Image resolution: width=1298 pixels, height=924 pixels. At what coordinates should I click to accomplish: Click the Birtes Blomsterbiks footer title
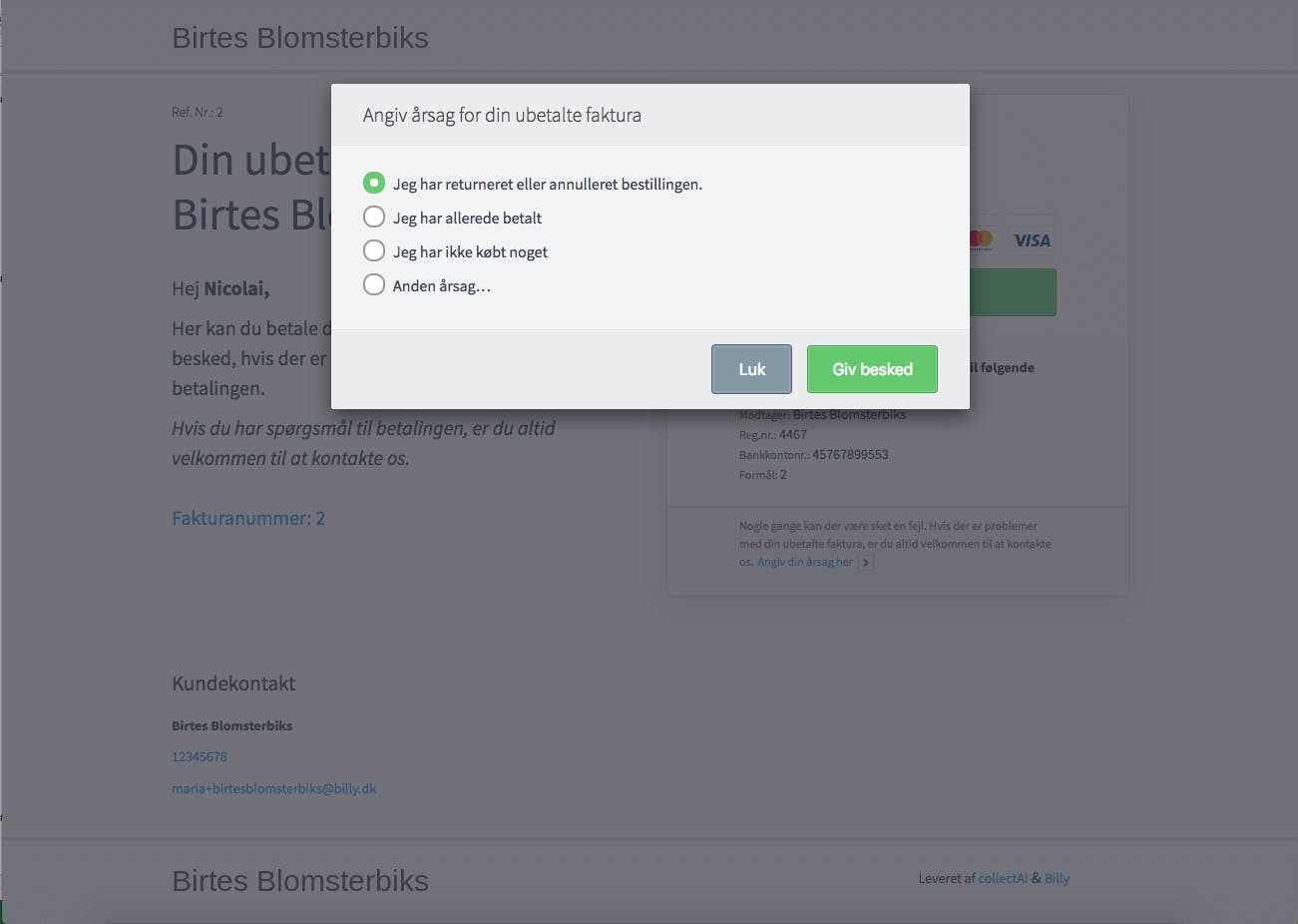click(300, 881)
